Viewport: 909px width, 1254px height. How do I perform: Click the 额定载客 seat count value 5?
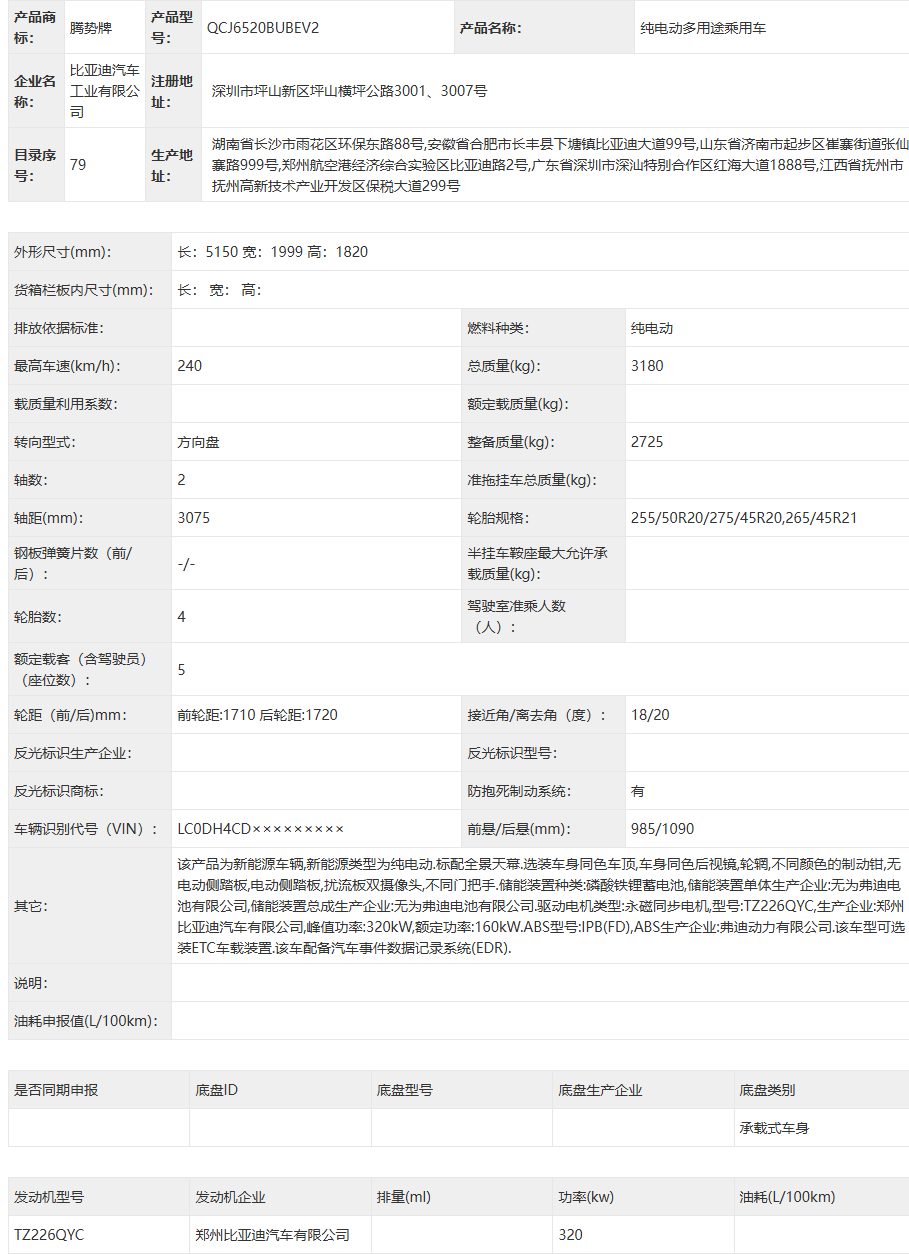point(181,670)
